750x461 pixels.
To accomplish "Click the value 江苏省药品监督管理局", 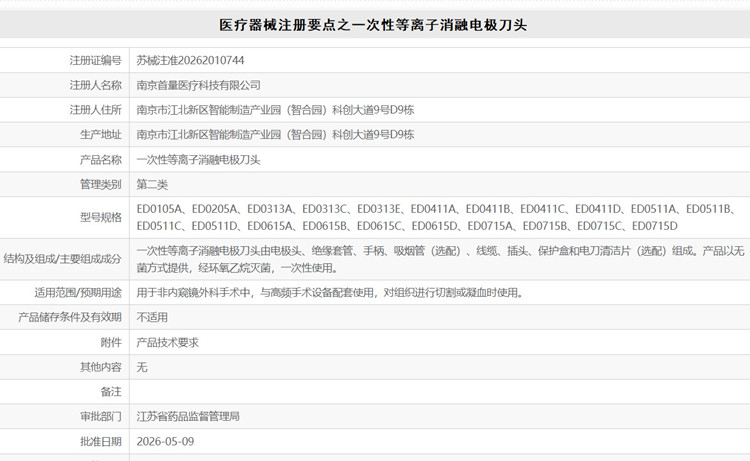I will coord(188,417).
